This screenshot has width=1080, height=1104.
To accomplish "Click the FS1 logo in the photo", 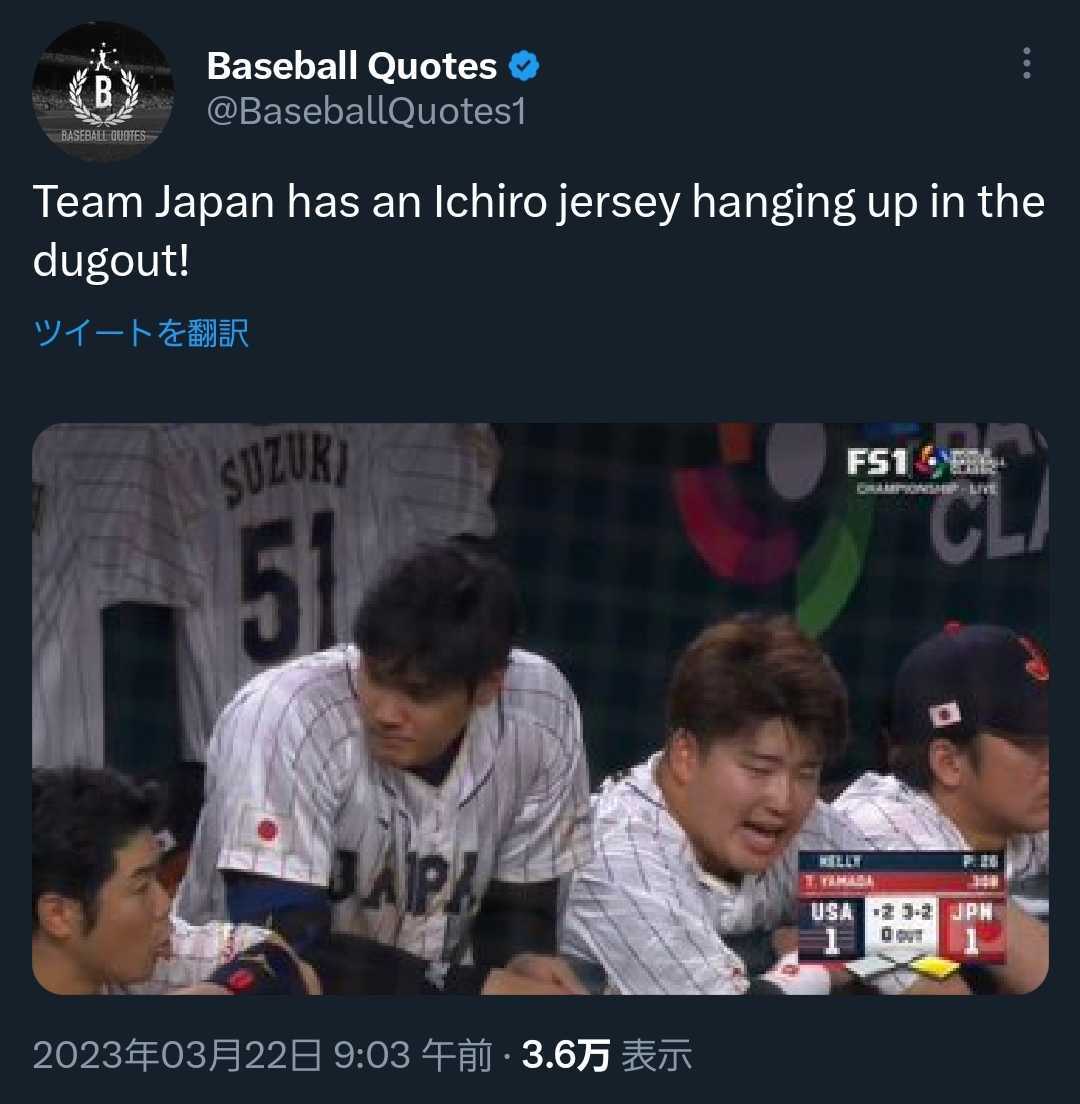I will [x=877, y=463].
